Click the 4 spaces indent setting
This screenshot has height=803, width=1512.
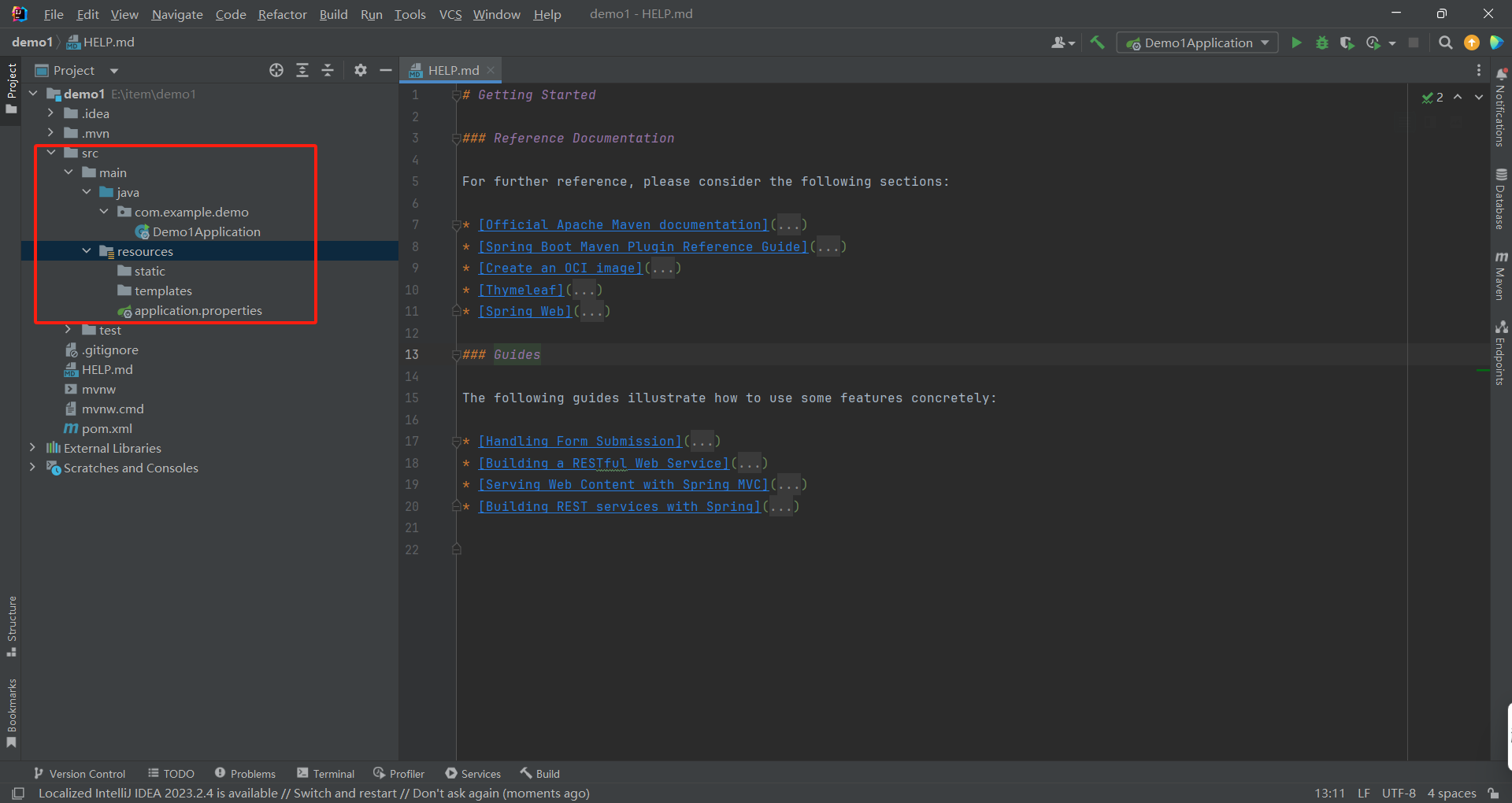[x=1451, y=794]
